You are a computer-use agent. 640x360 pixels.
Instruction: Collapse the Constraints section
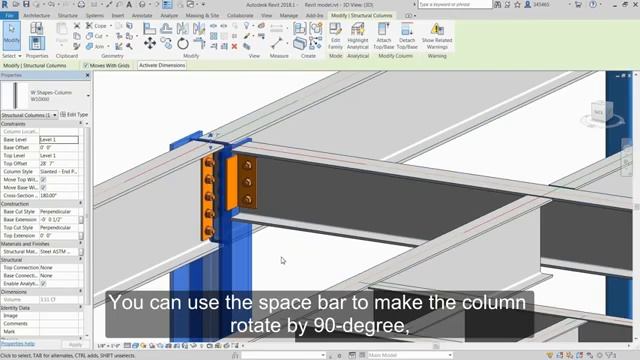[x=80, y=124]
